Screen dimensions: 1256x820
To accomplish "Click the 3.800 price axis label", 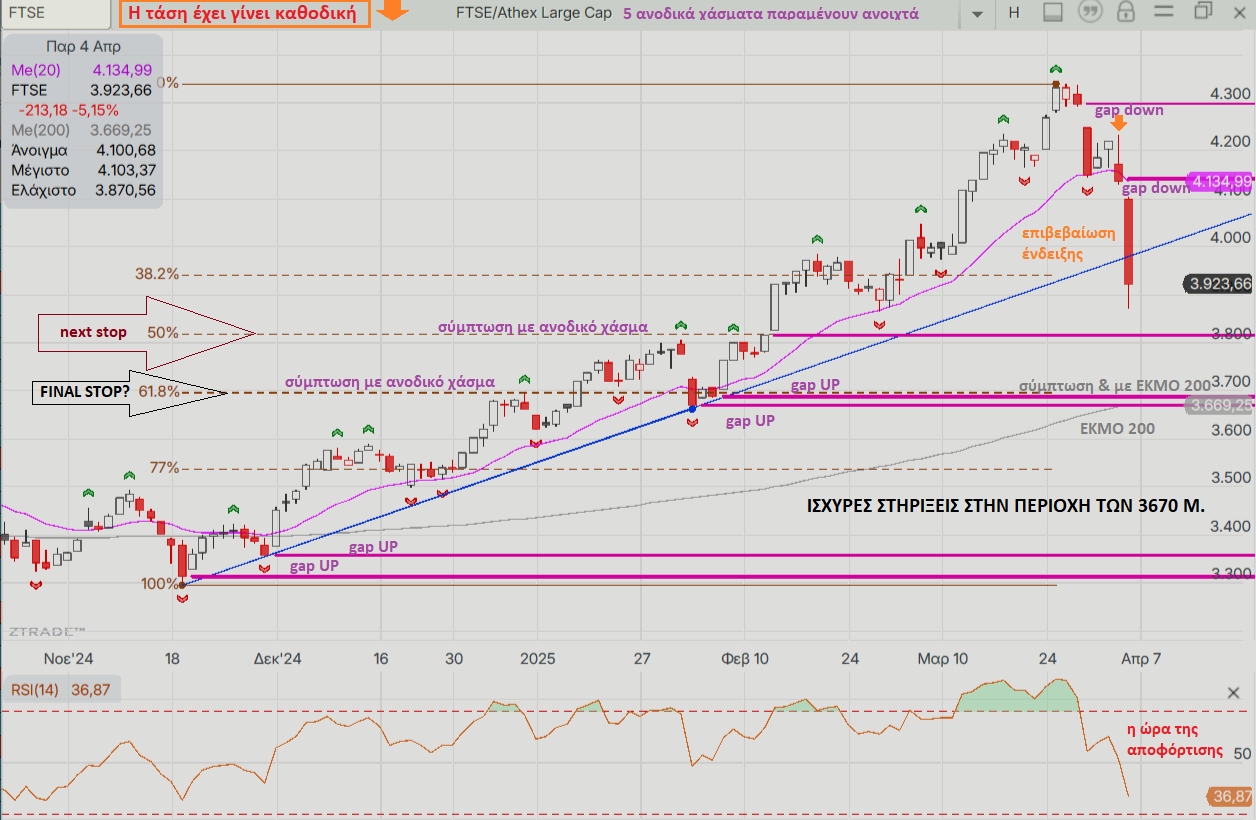I will (x=1229, y=334).
